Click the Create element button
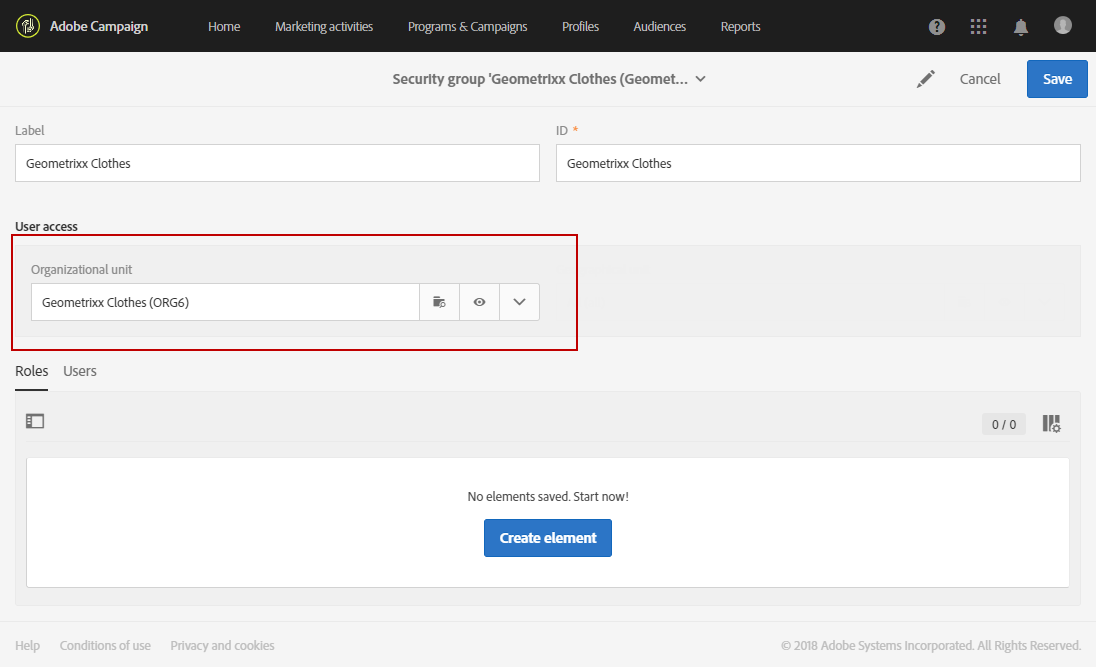Screen dimensions: 1096x667 point(547,538)
